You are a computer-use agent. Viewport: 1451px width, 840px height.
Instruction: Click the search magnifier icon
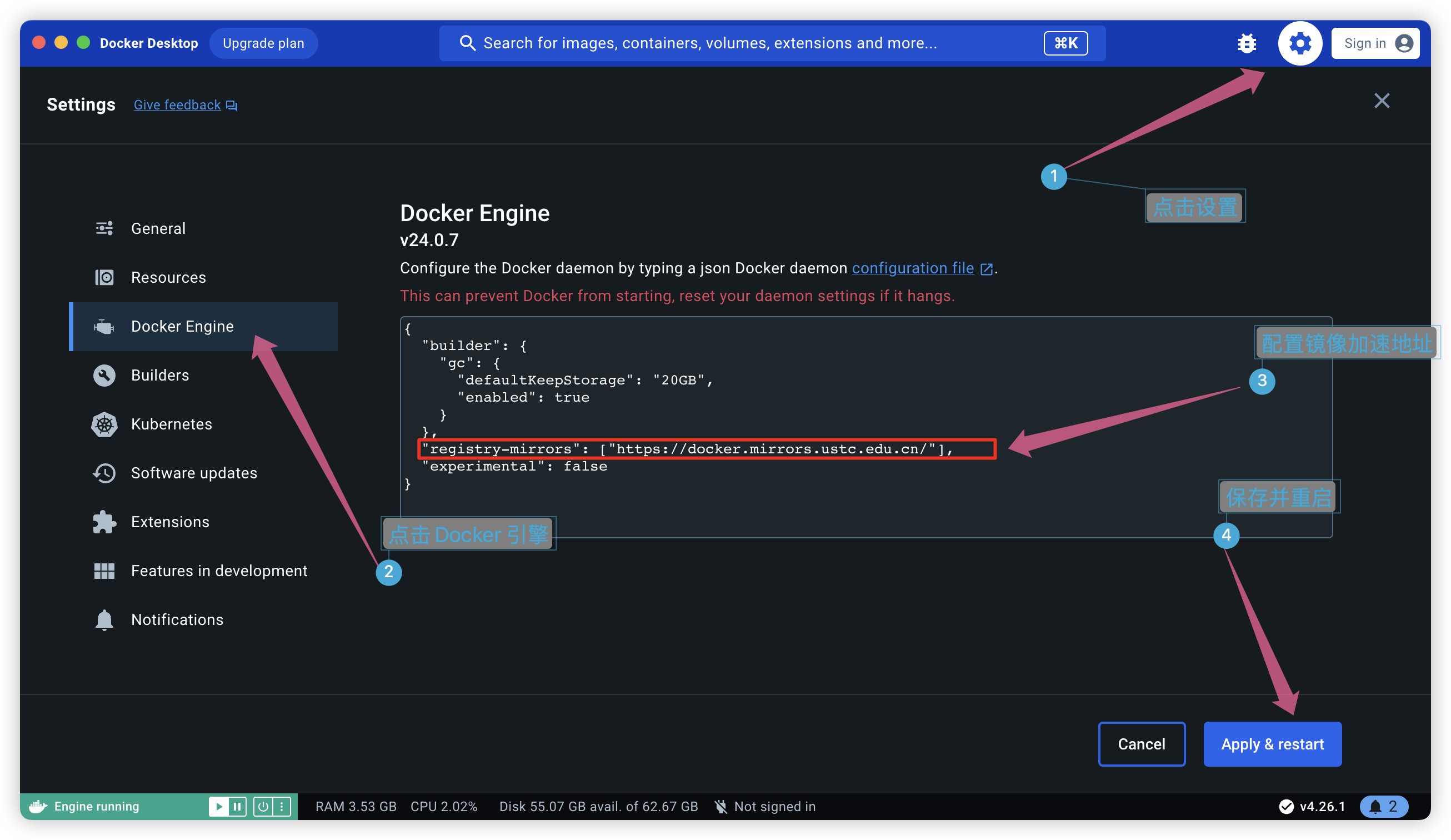click(467, 43)
